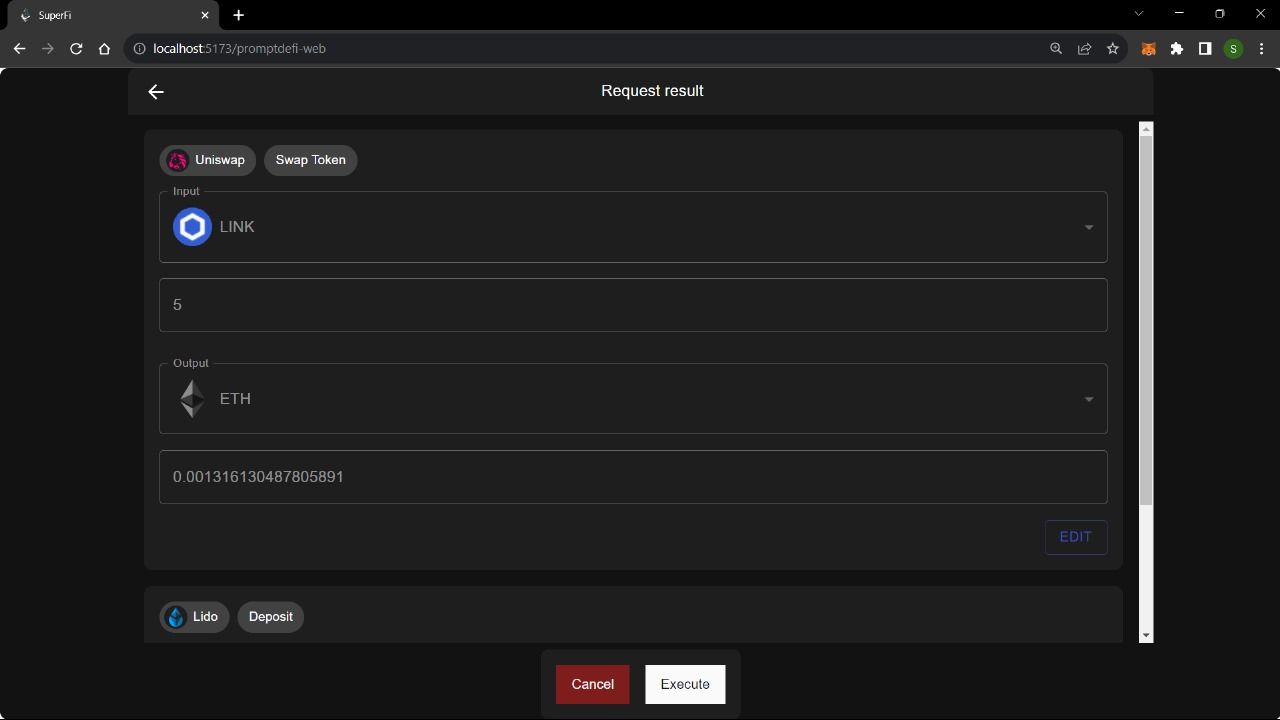Viewport: 1280px width, 720px height.
Task: Click the browser back button
Action: pos(19,49)
